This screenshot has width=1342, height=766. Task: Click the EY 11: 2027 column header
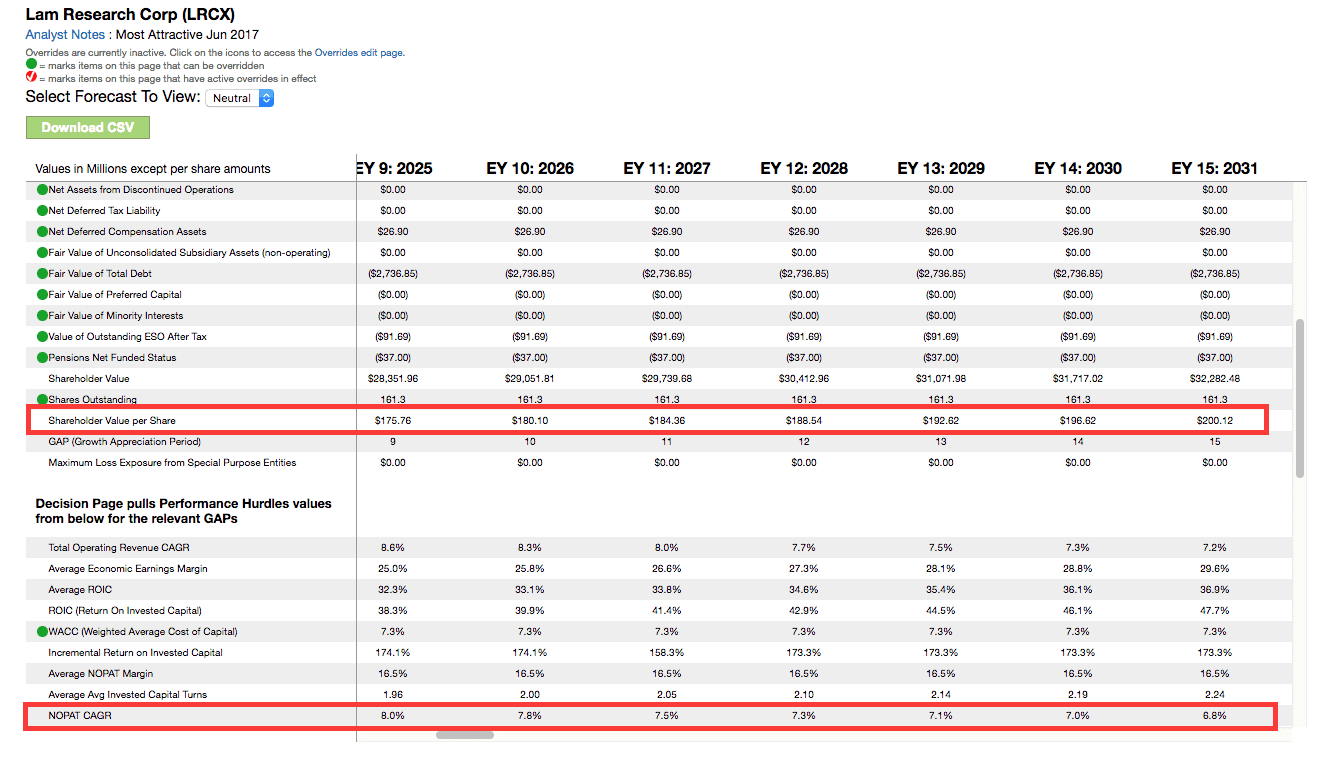coord(667,168)
